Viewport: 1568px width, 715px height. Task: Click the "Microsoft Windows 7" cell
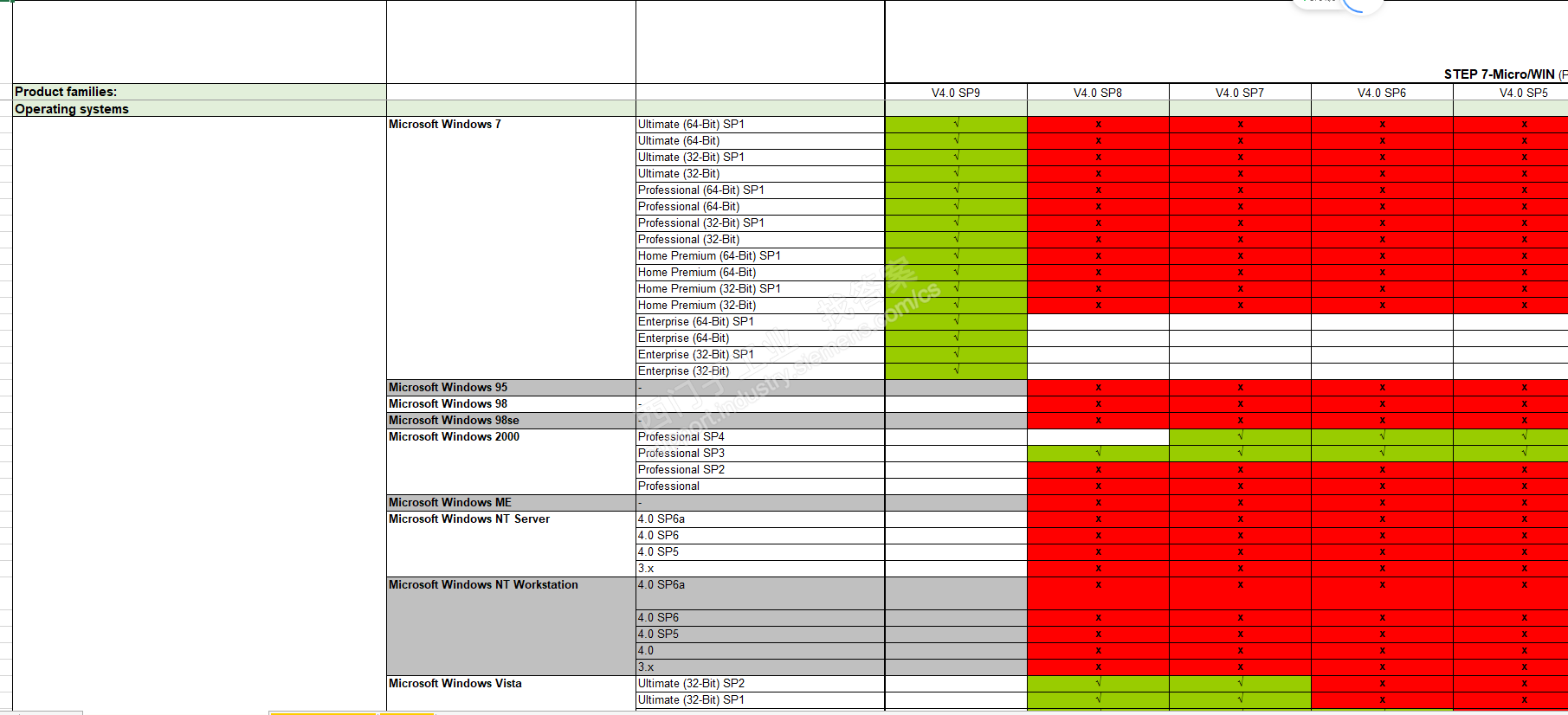click(511, 248)
